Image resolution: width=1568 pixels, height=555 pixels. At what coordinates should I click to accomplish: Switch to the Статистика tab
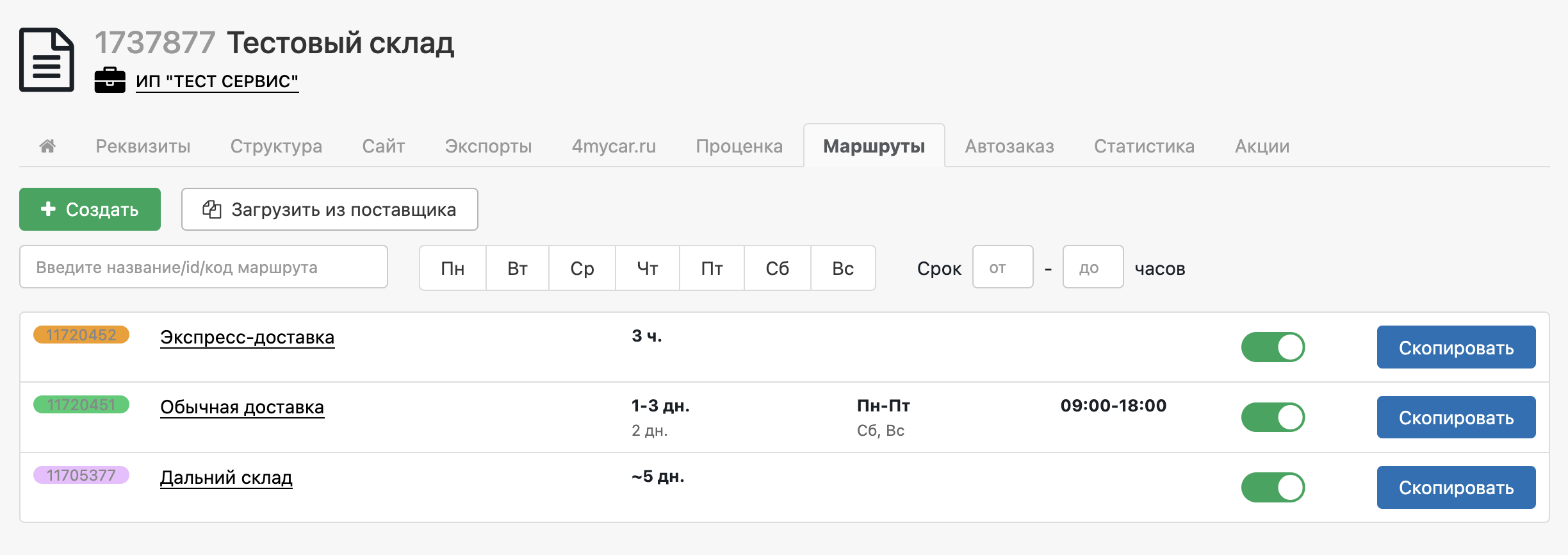pos(1144,146)
